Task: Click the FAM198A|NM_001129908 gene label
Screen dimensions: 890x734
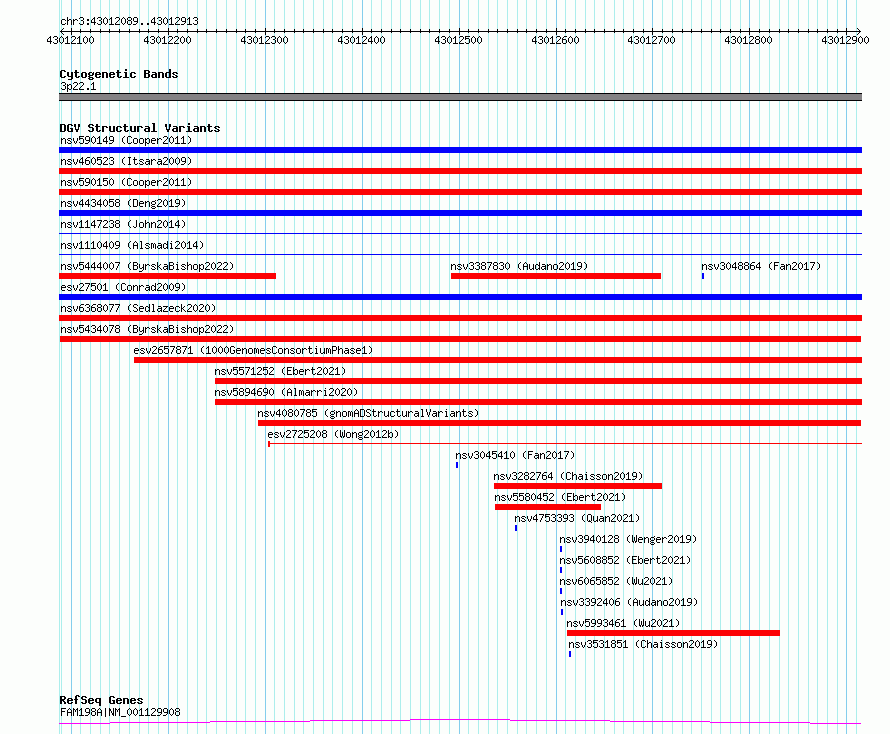Action: coord(120,712)
